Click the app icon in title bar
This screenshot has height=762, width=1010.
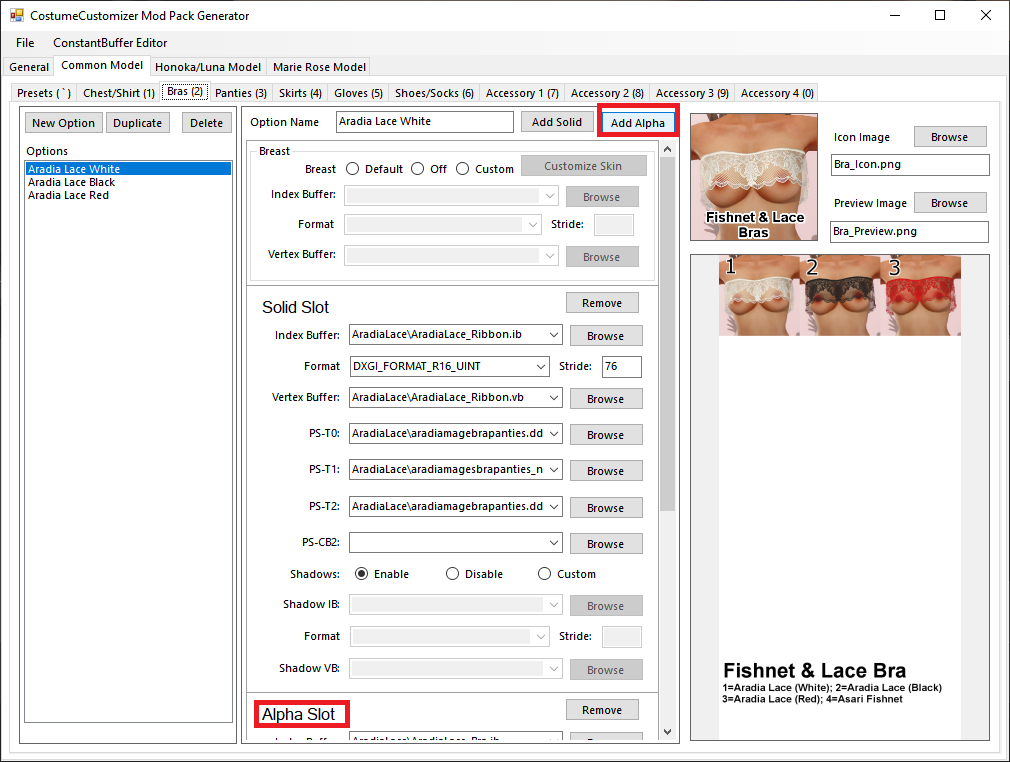pyautogui.click(x=16, y=15)
